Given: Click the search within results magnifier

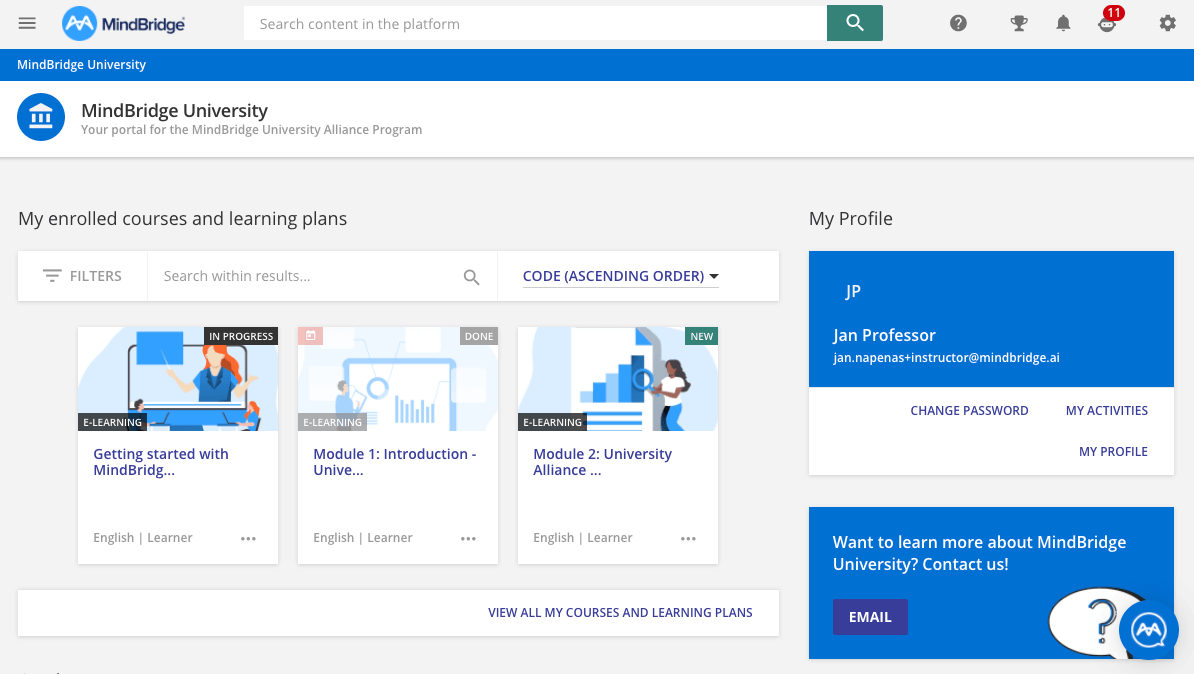Looking at the screenshot, I should pyautogui.click(x=471, y=277).
